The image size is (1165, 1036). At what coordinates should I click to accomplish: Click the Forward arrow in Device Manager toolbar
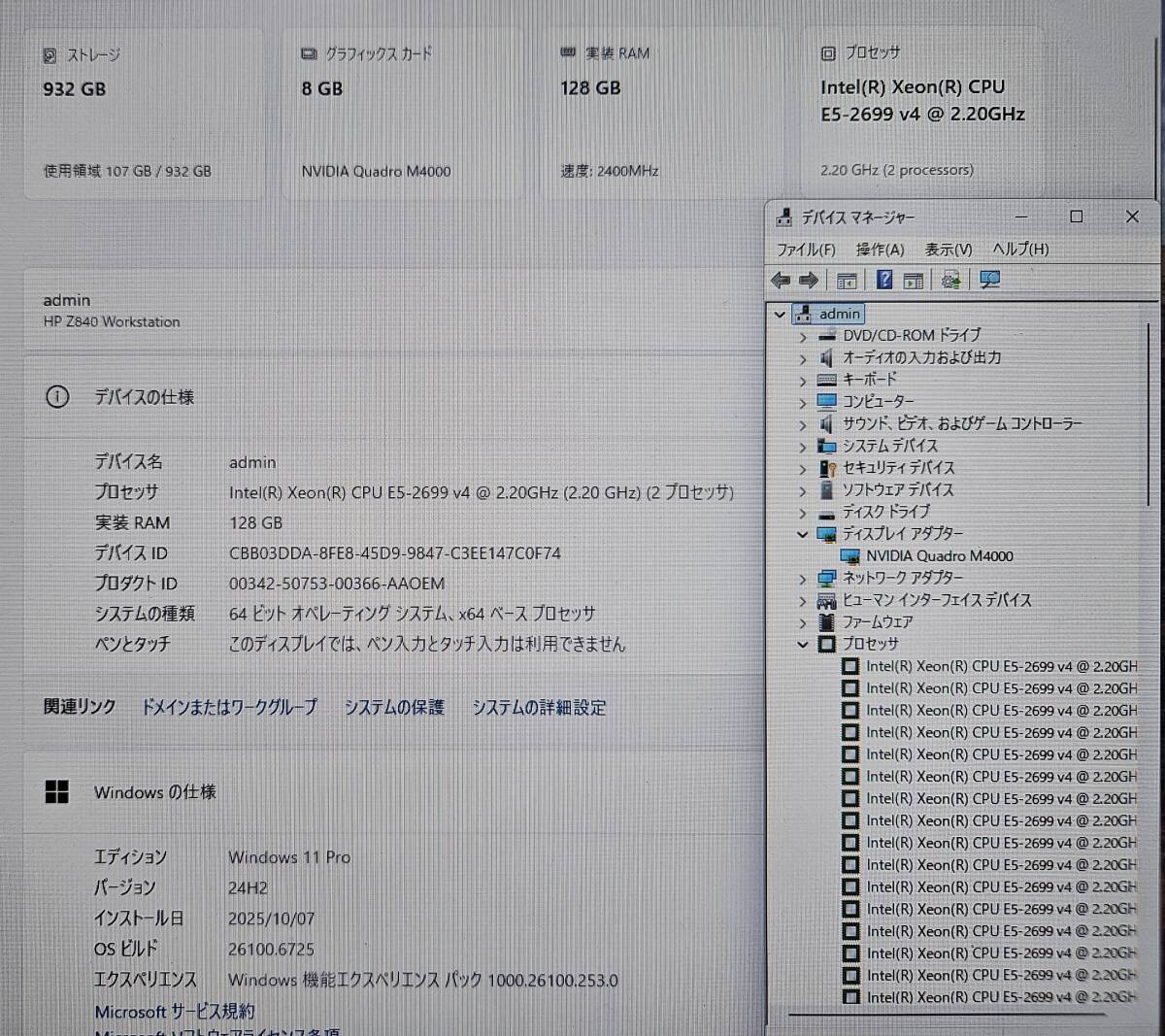coord(809,281)
